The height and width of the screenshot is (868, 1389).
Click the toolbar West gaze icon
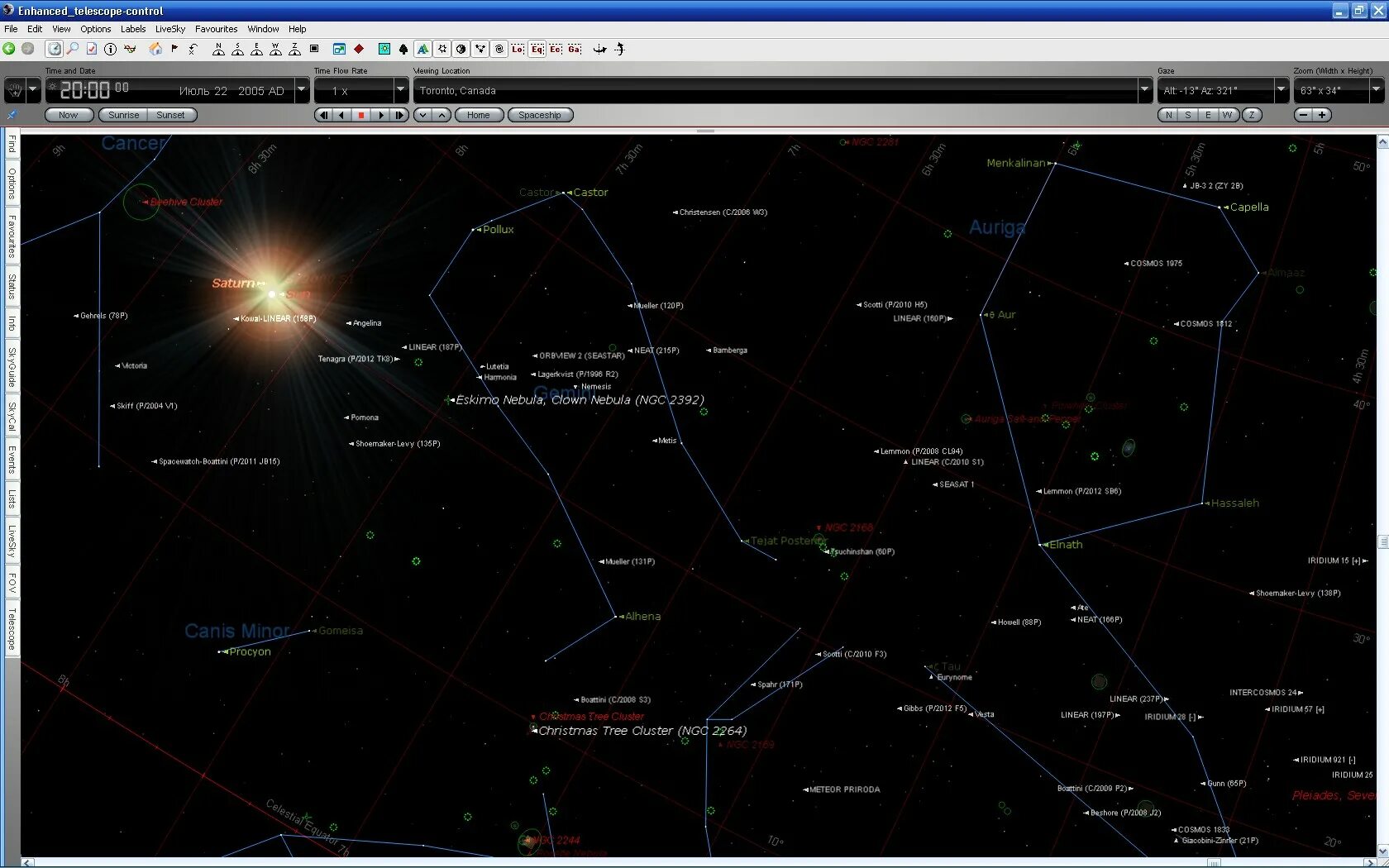(275, 49)
